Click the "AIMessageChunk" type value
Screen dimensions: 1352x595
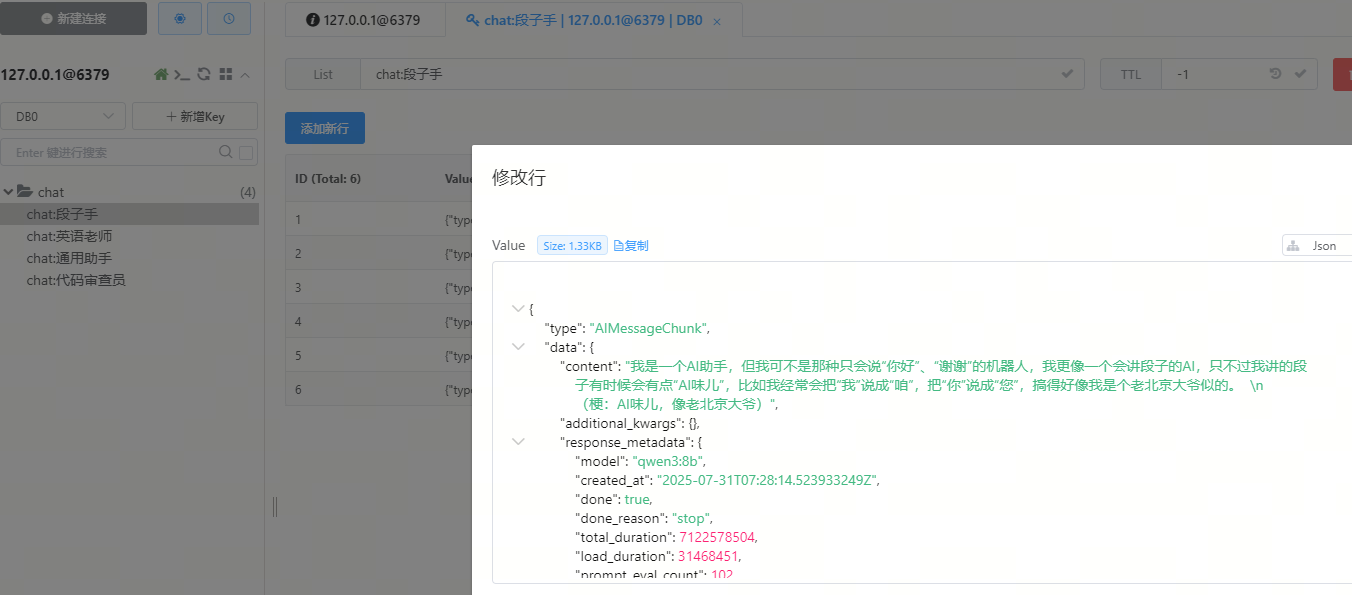(649, 328)
